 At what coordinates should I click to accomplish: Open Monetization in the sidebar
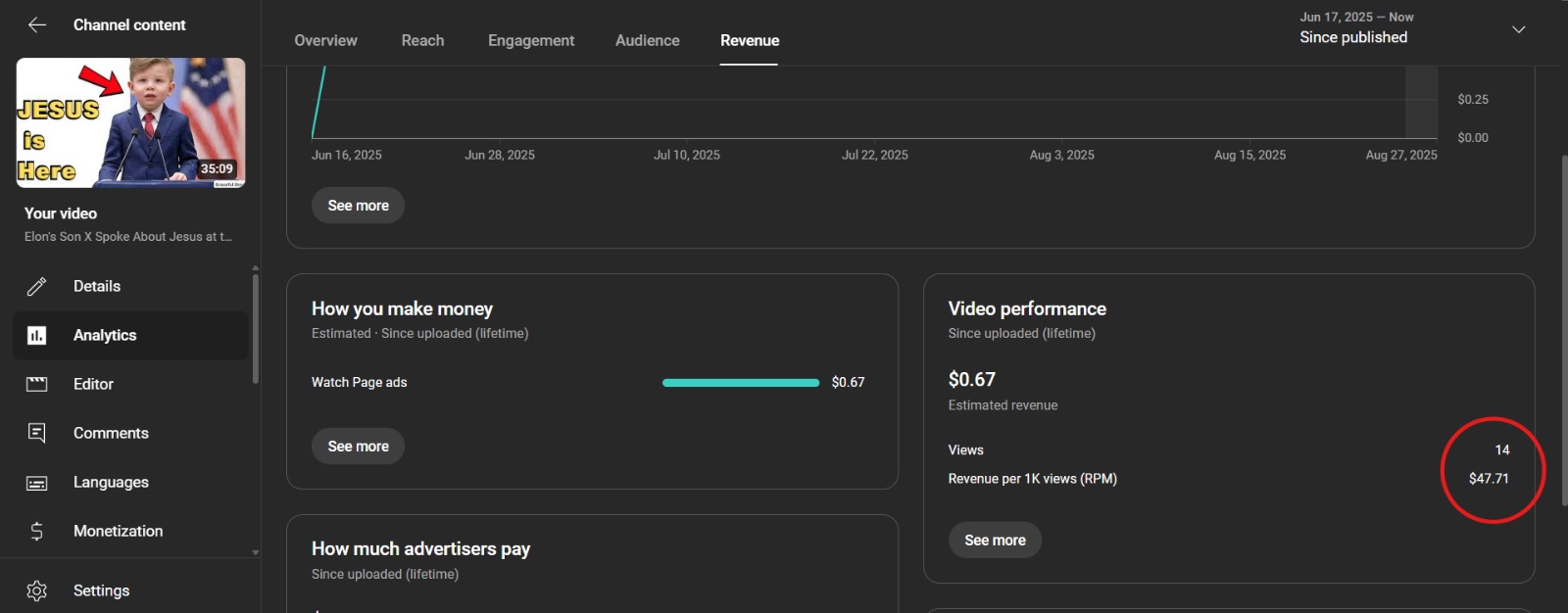click(131, 531)
